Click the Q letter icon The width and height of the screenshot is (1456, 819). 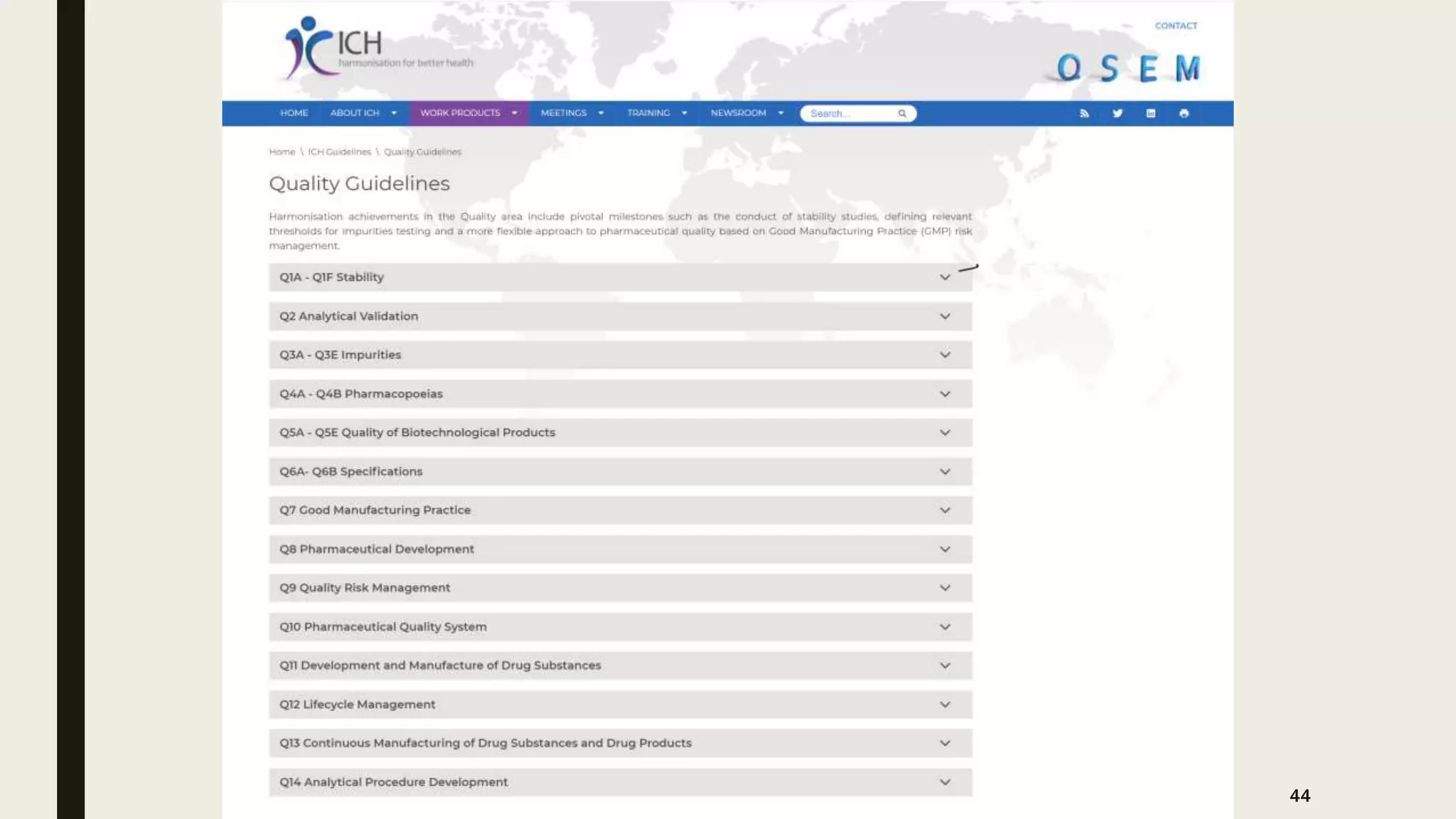point(1069,68)
